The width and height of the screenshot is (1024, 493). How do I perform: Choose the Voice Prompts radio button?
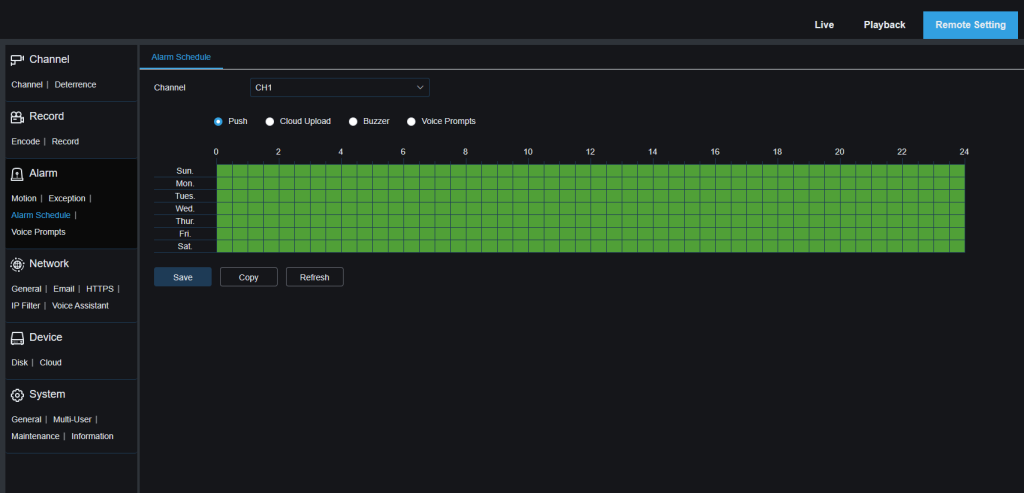pyautogui.click(x=411, y=121)
